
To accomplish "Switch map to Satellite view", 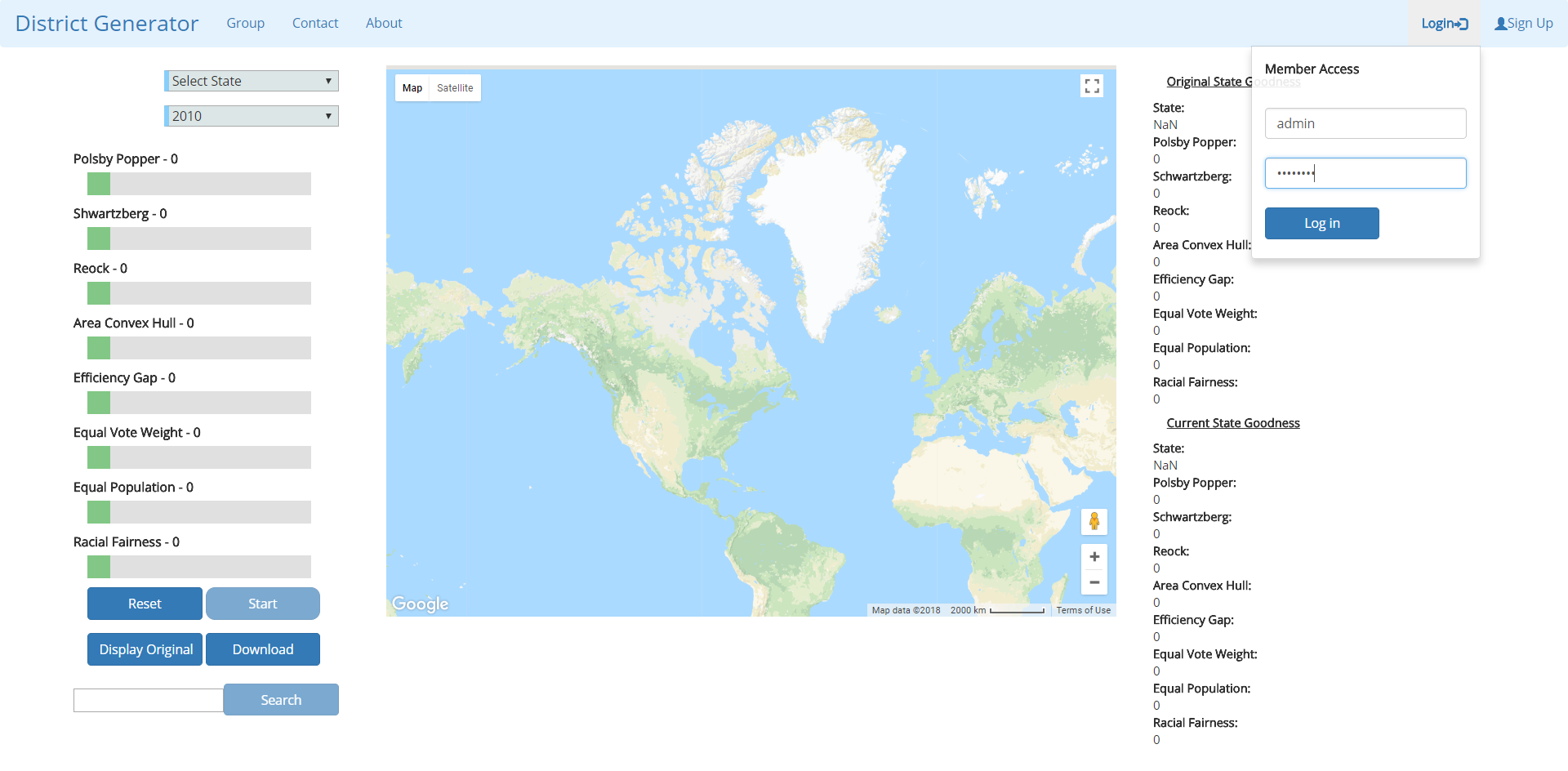I will pos(455,88).
